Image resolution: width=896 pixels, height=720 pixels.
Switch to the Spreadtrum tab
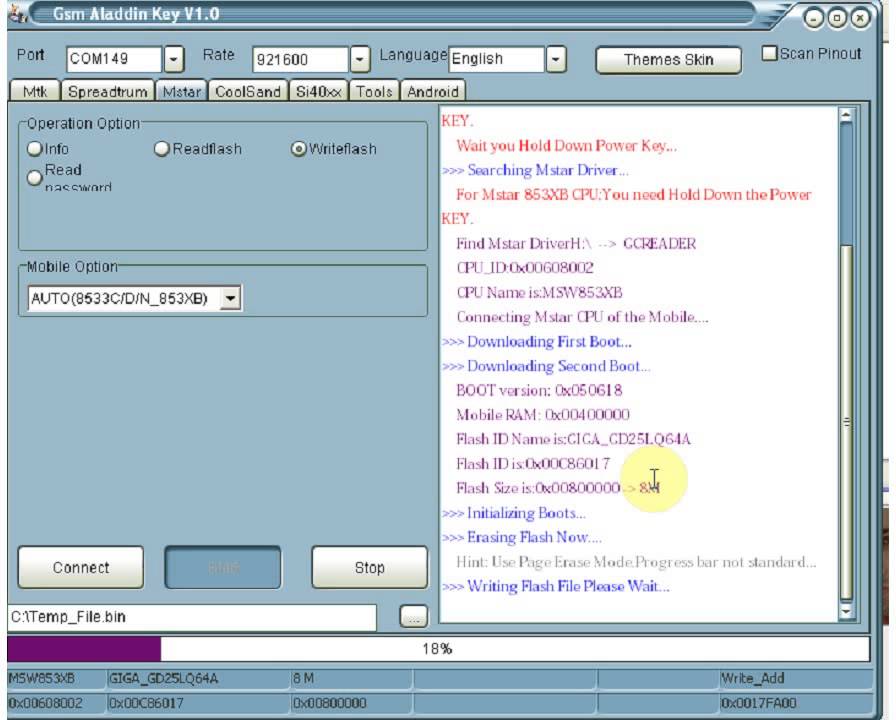pyautogui.click(x=108, y=91)
